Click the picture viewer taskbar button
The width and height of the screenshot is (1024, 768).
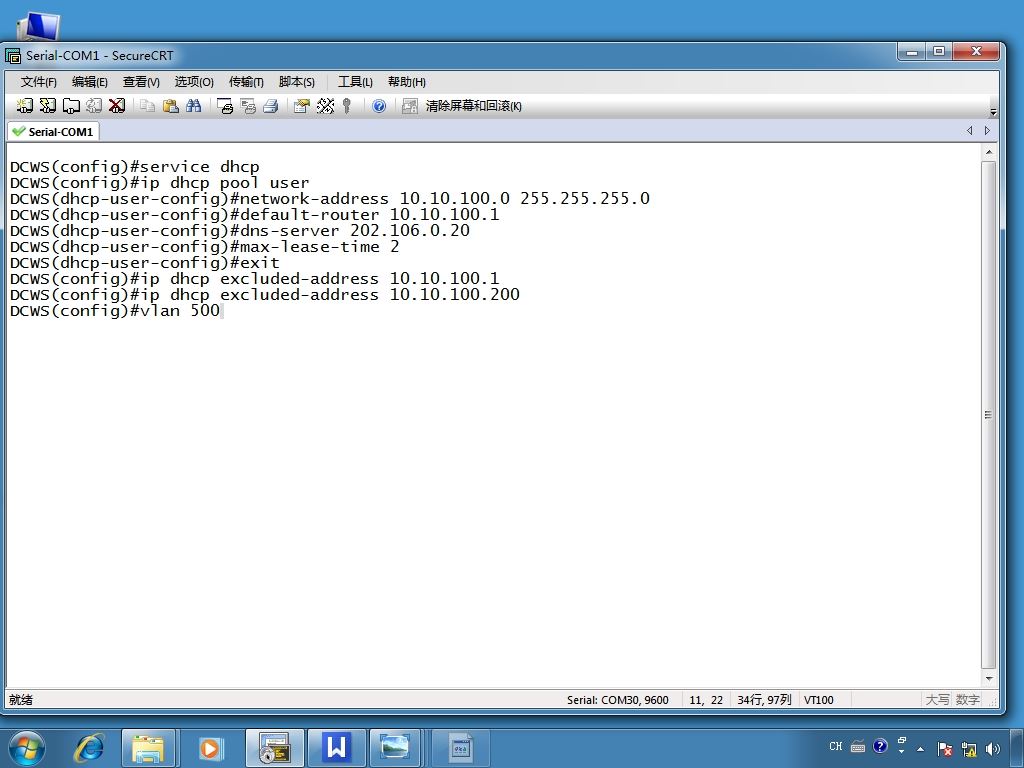[395, 748]
